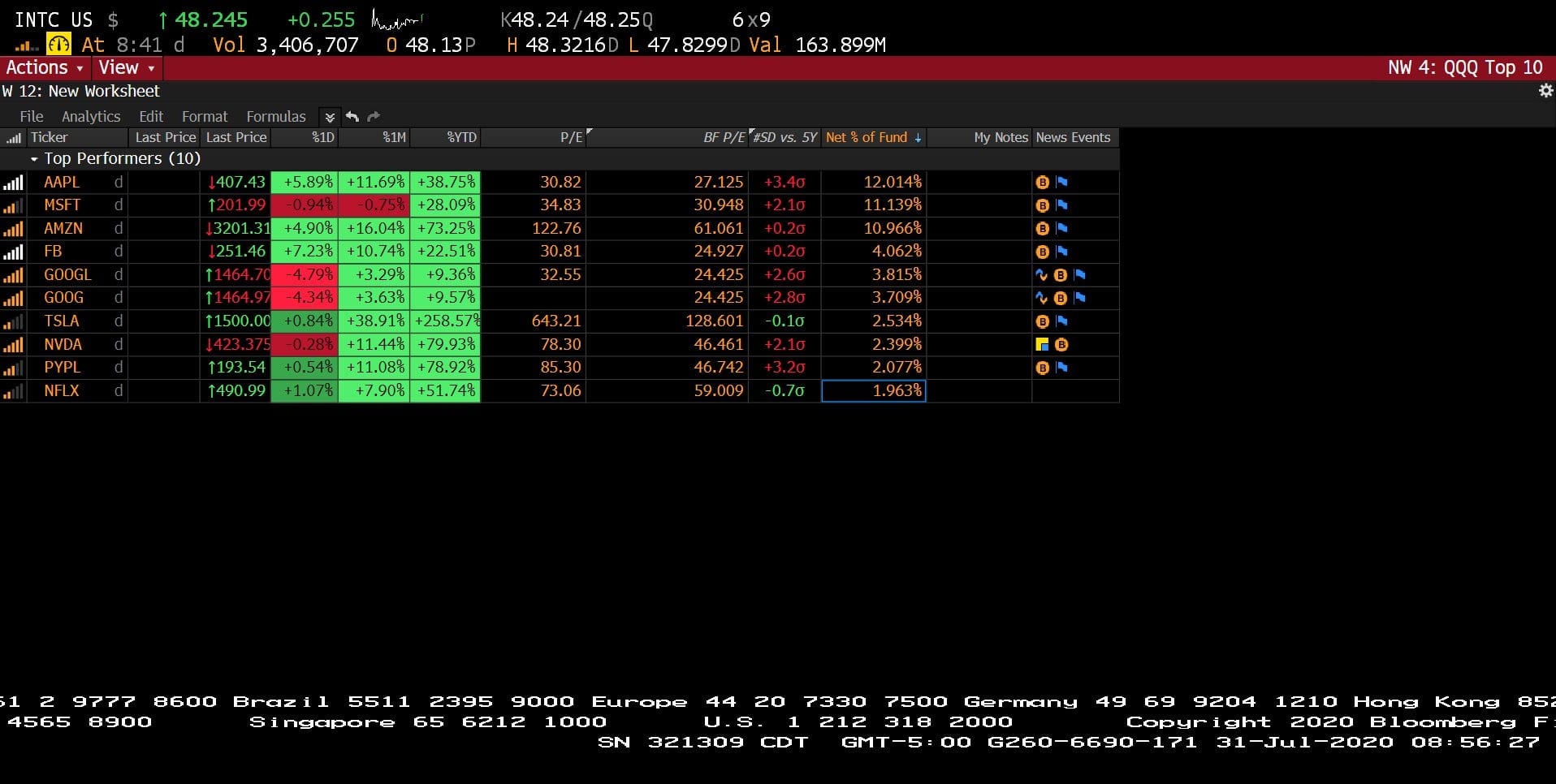Image resolution: width=1556 pixels, height=784 pixels.
Task: Click AAPL's 12.014% fund weight cell
Action: point(874,183)
